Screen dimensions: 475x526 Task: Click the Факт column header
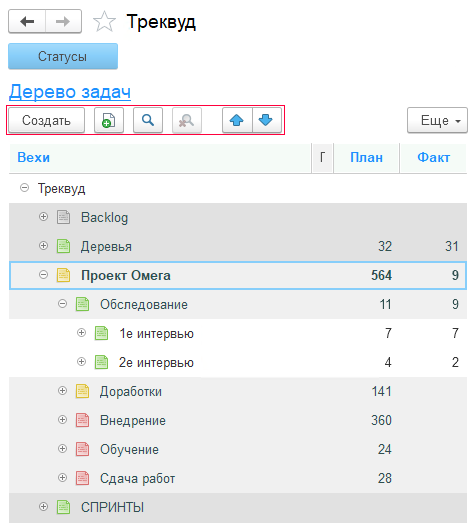click(x=433, y=157)
